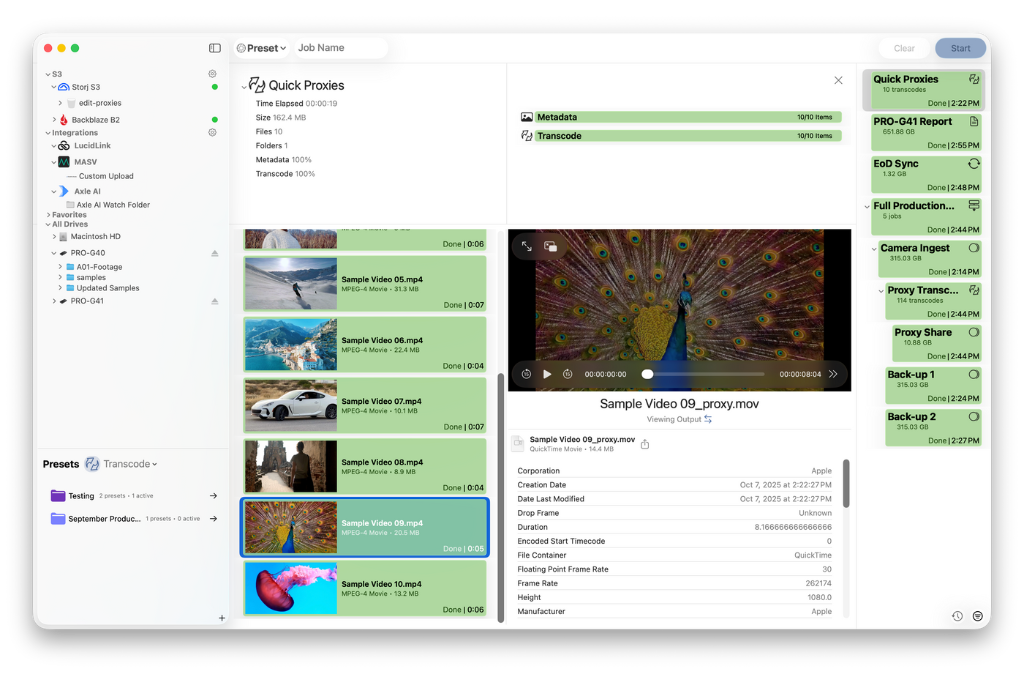Play the peacock video preview
The height and width of the screenshot is (683, 1024).
click(547, 374)
